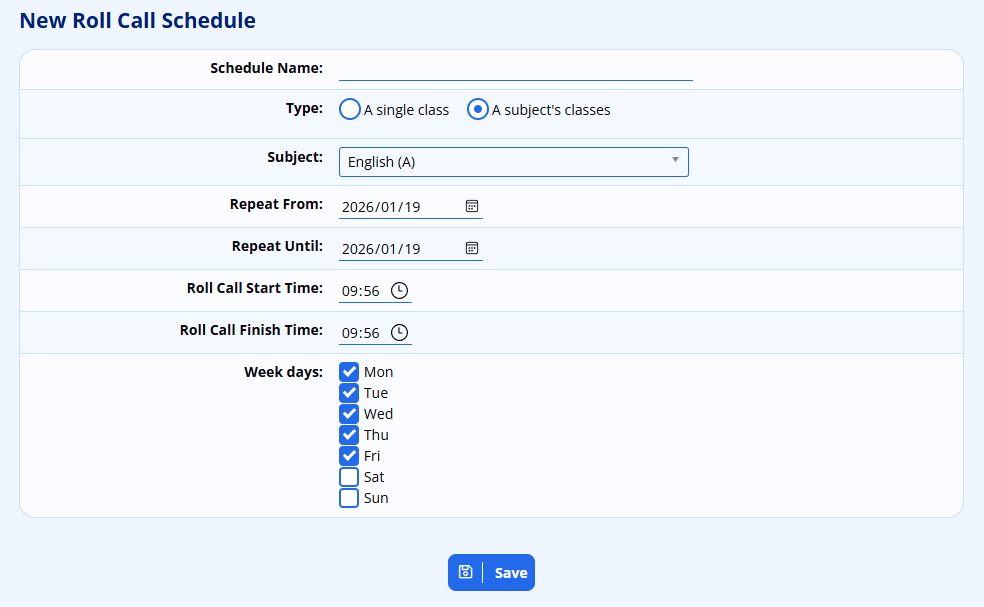Open calendar picker for Repeat Until

click(x=472, y=248)
